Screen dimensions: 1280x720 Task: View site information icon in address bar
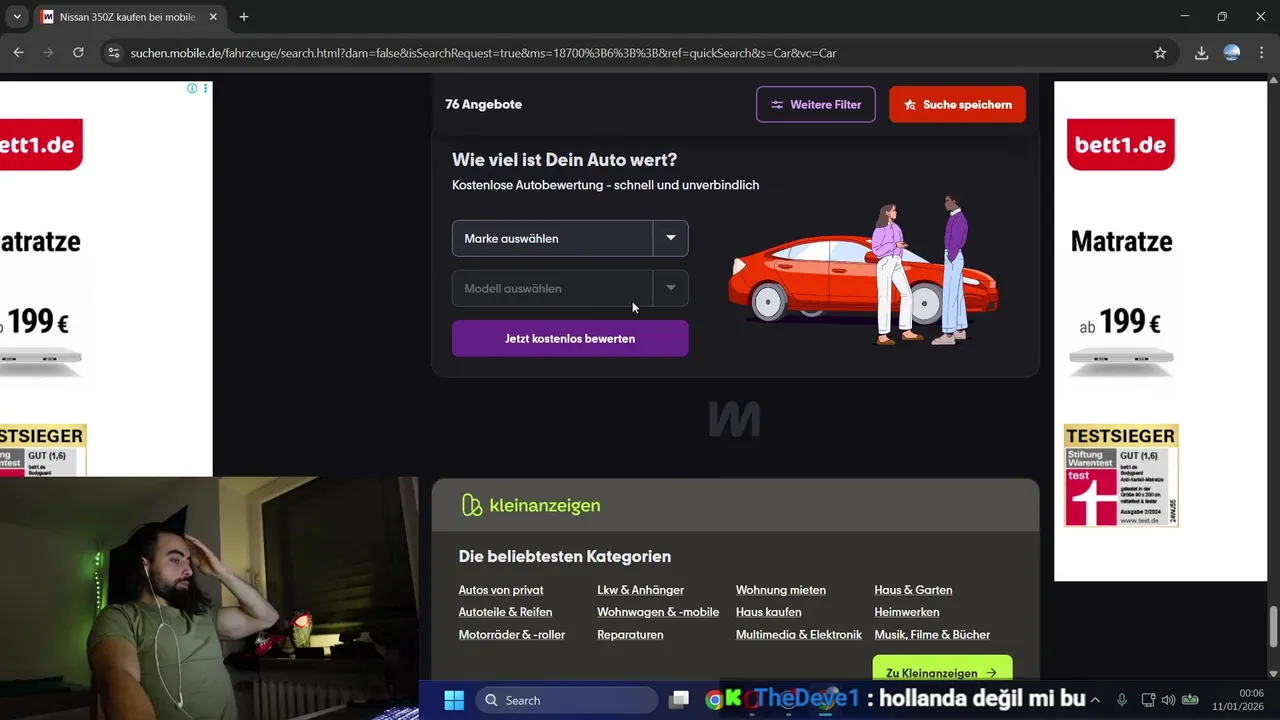click(113, 53)
